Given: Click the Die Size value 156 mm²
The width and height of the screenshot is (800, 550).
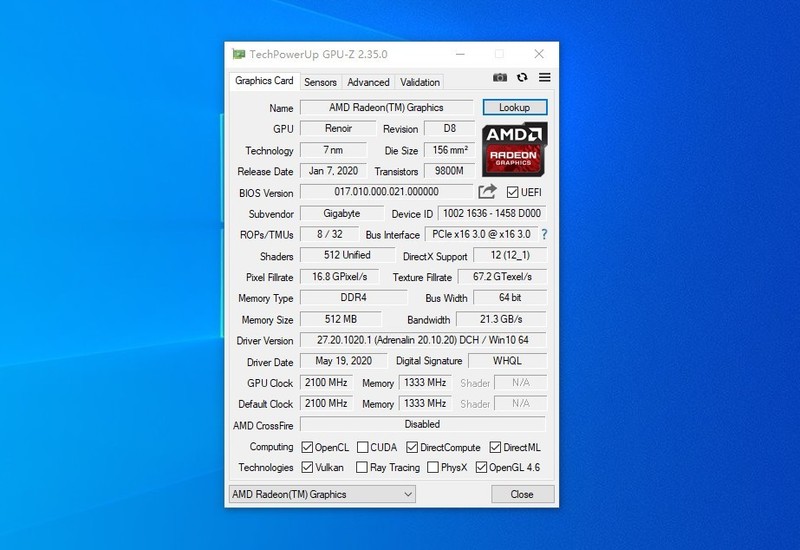Looking at the screenshot, I should [x=449, y=150].
